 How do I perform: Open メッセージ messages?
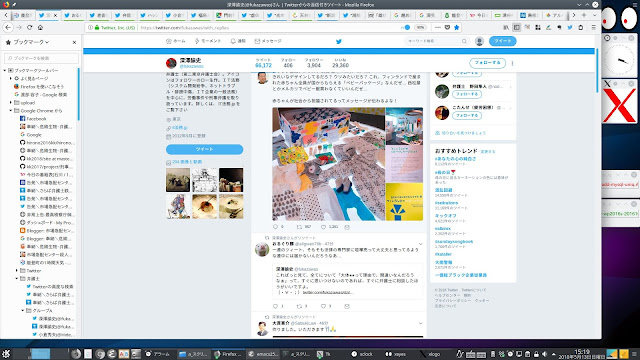click(x=268, y=41)
